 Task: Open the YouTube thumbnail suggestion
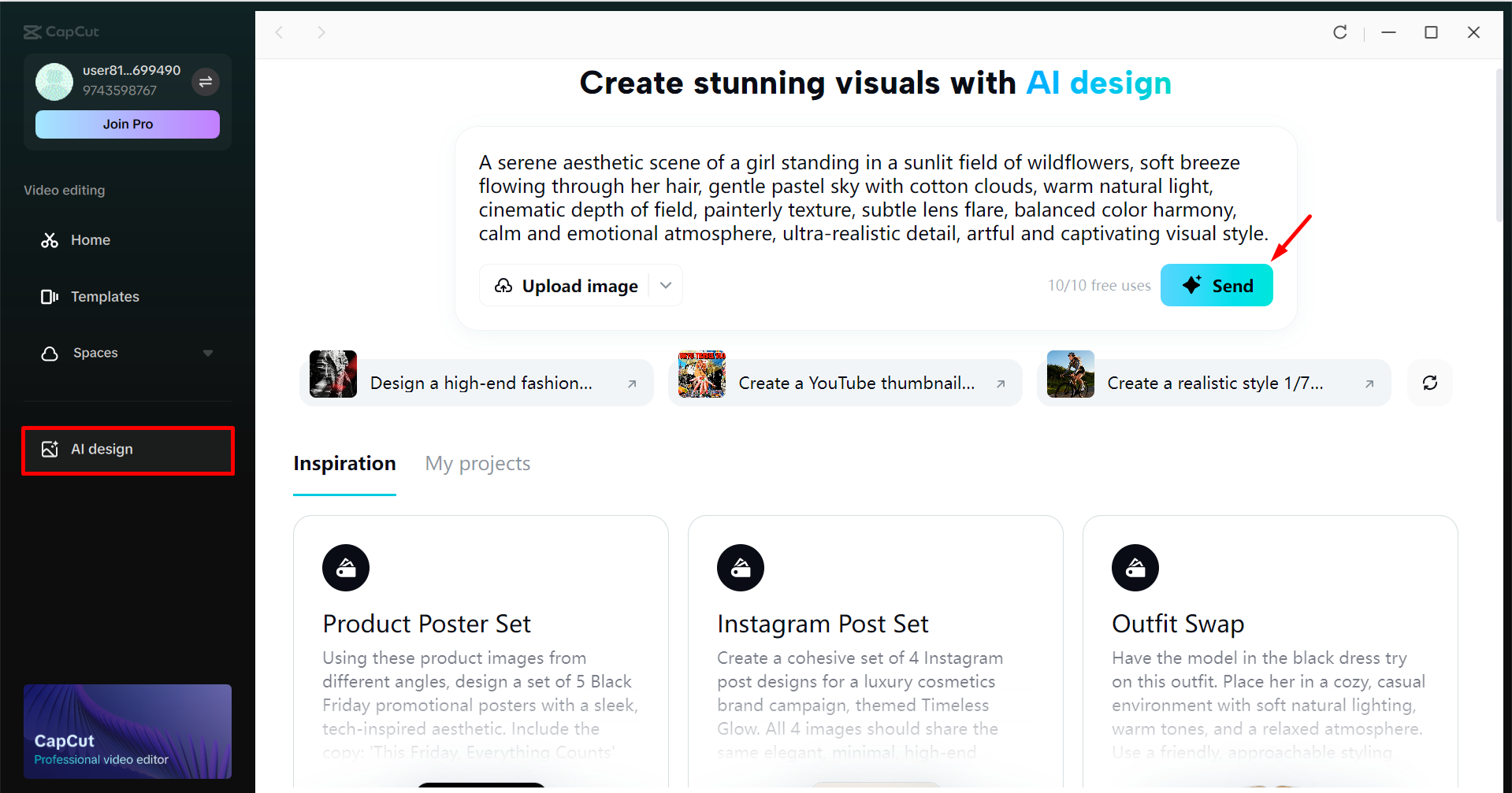pos(845,383)
